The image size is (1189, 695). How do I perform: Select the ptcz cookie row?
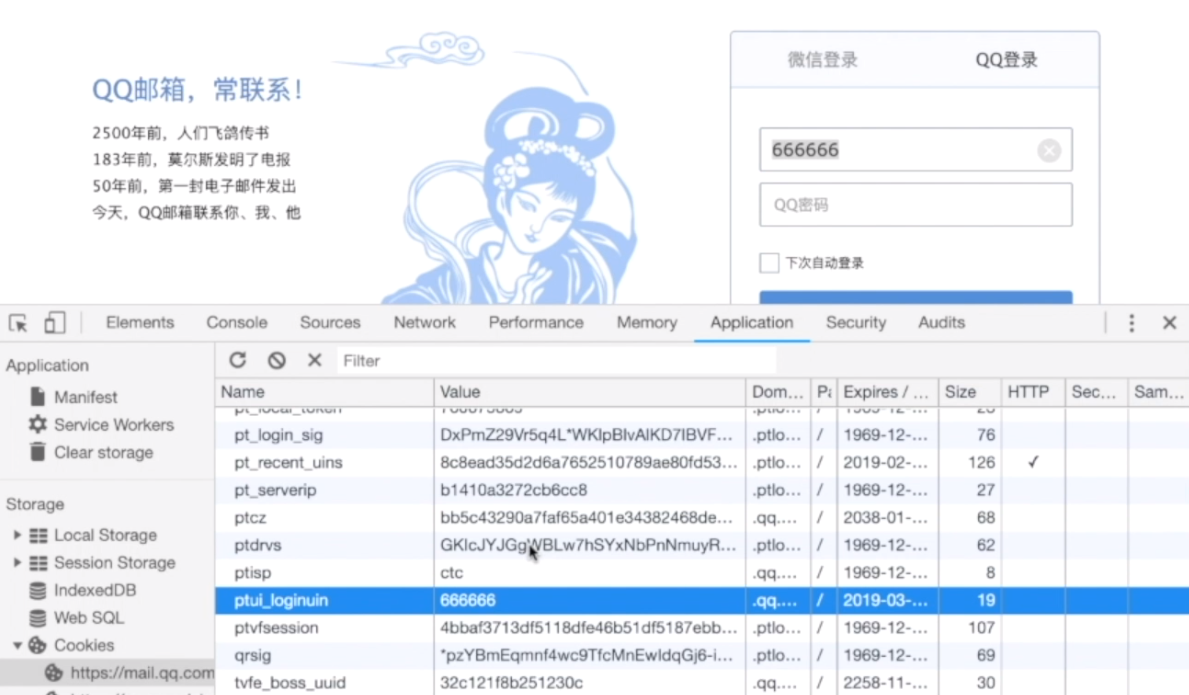701,518
